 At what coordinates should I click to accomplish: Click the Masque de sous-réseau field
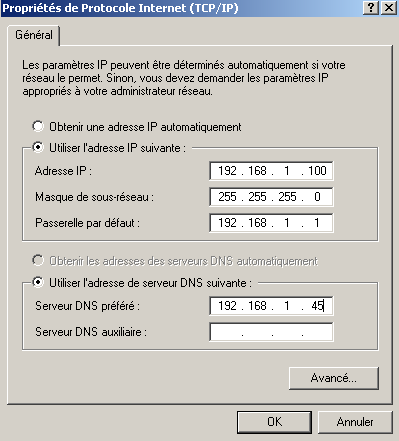[271, 197]
